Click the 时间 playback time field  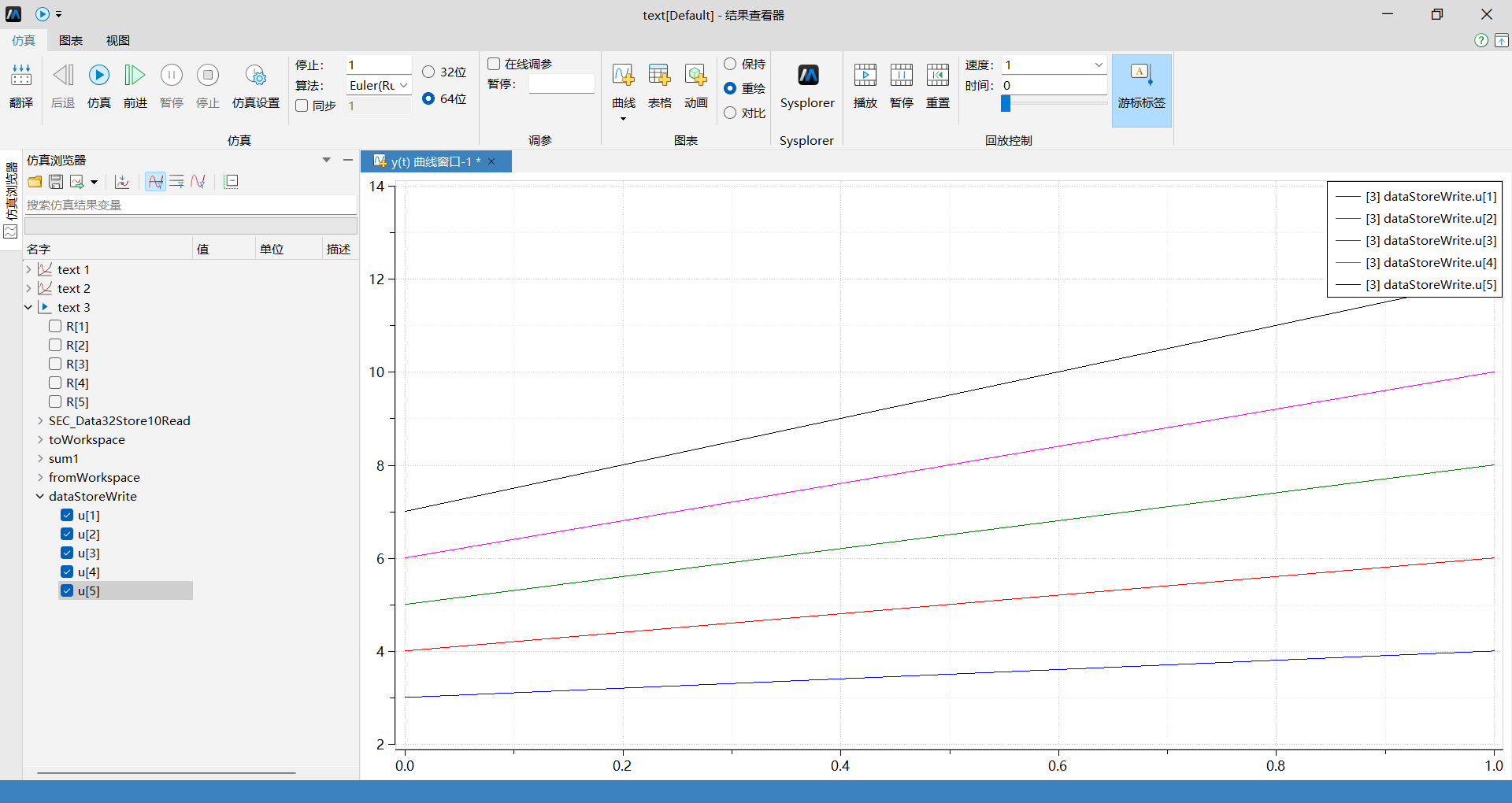(1054, 85)
